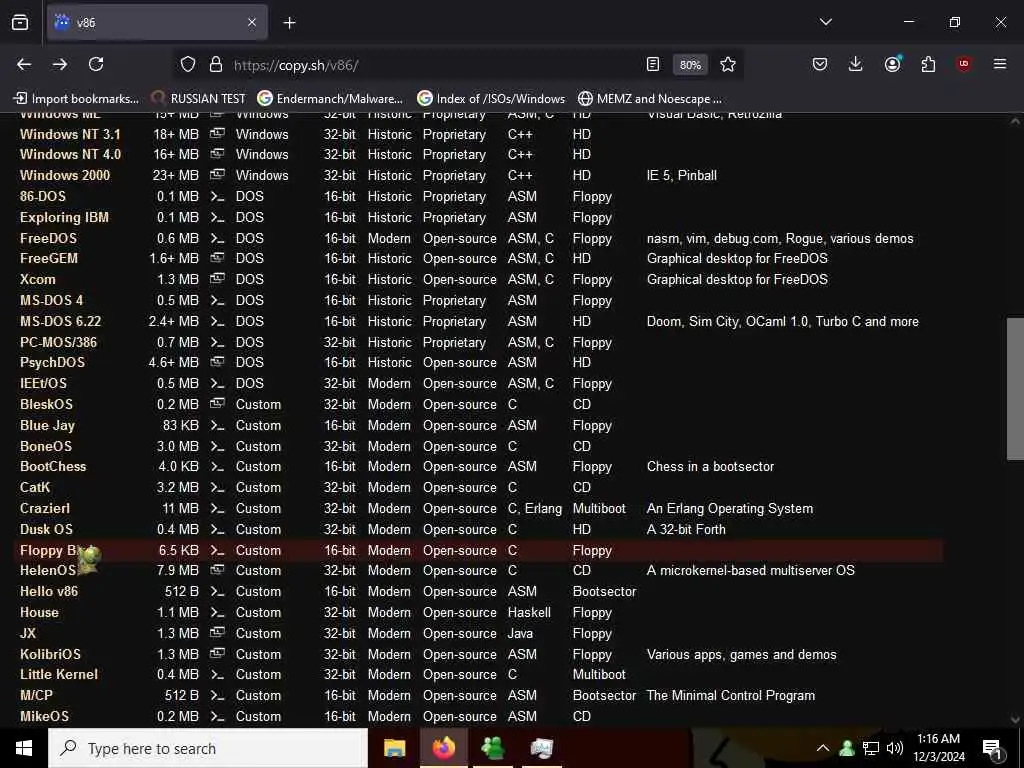The image size is (1024, 768).
Task: Open the Xcom entry
Action: pyautogui.click(x=37, y=280)
